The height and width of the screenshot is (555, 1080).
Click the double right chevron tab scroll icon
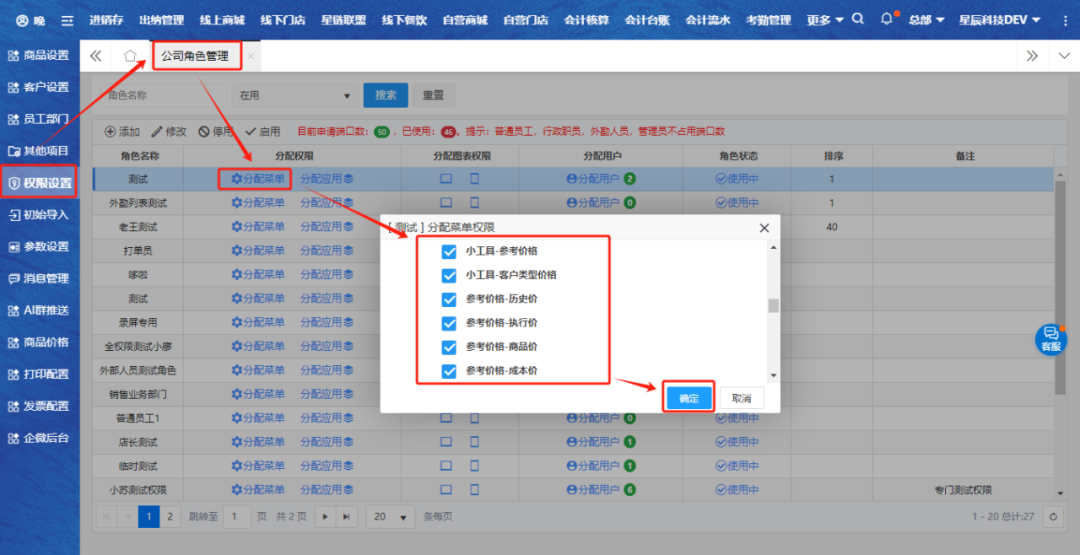(1032, 56)
